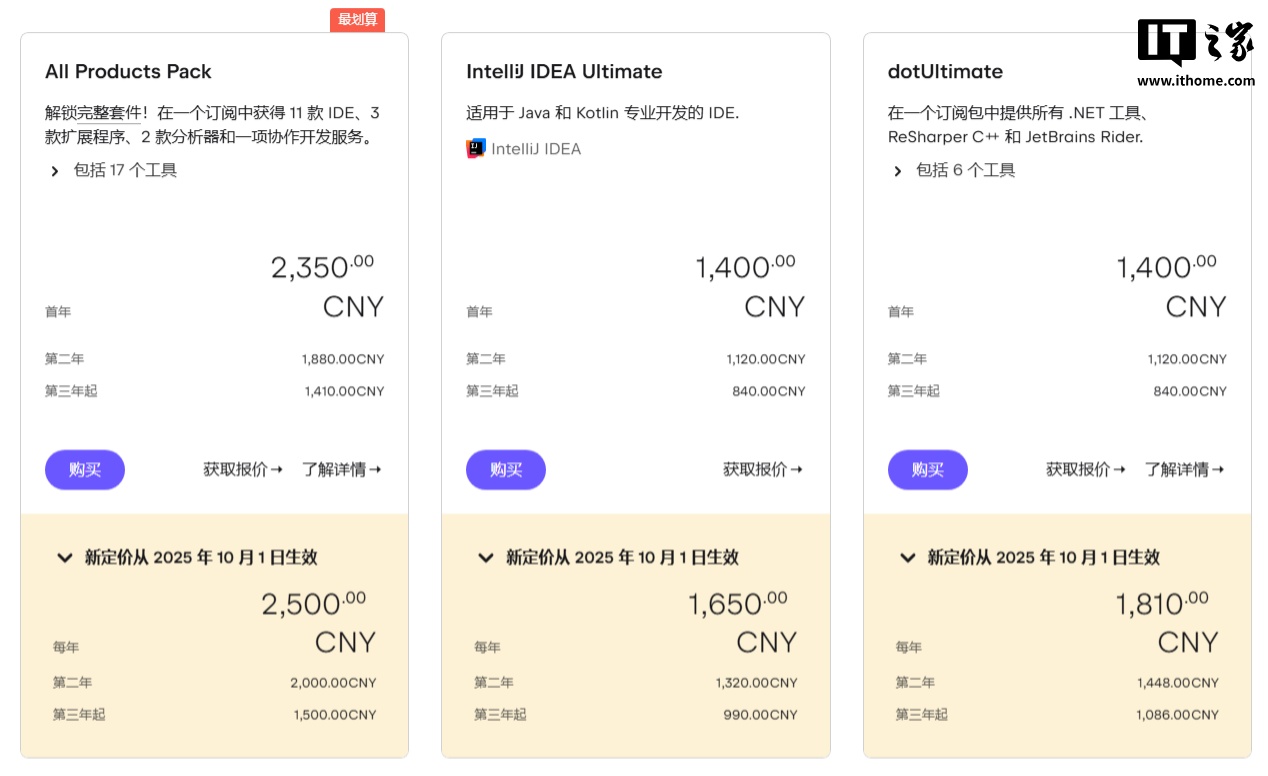
Task: Buy IntelliJ IDEA Ultimate
Action: click(506, 470)
